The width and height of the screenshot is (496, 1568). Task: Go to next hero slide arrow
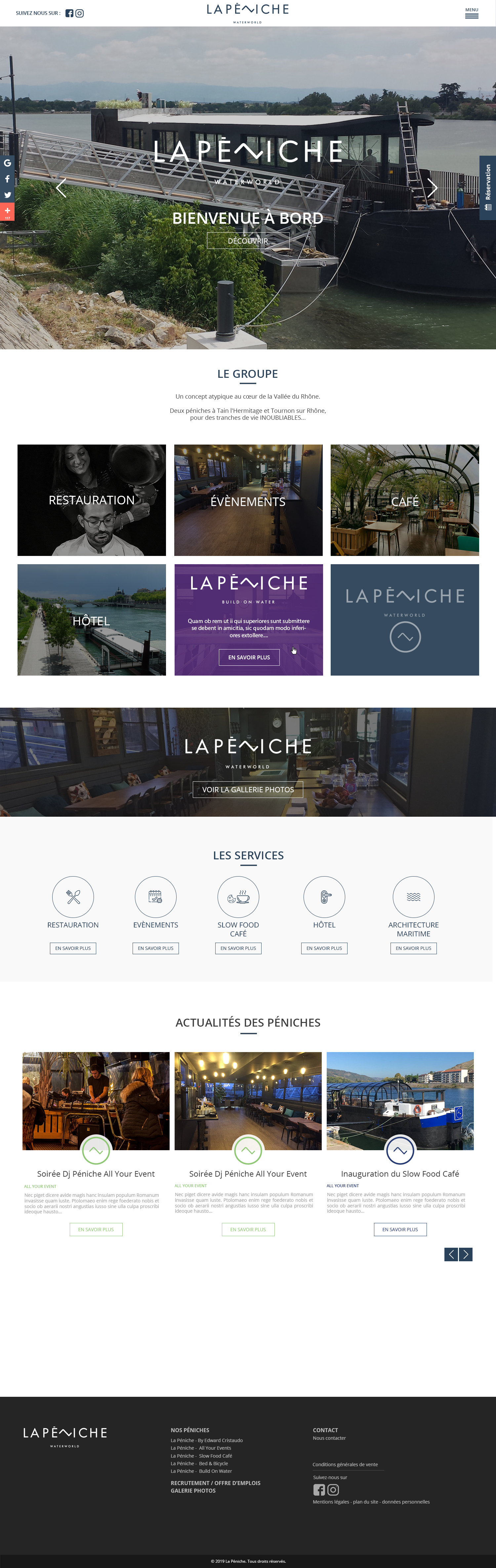tap(432, 188)
